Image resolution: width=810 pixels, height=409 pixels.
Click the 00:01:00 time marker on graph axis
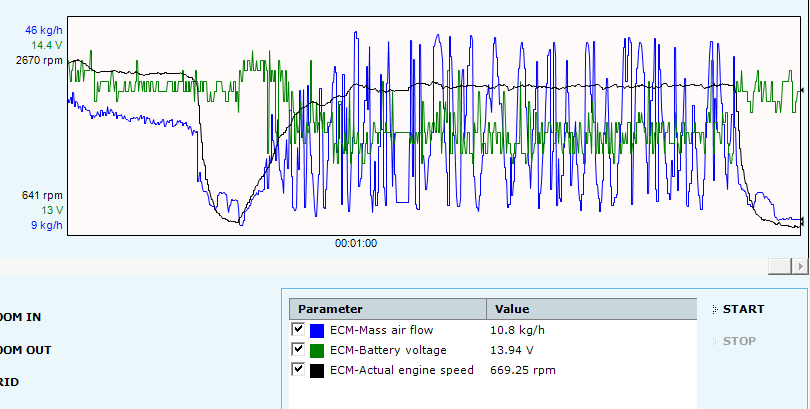tap(355, 242)
